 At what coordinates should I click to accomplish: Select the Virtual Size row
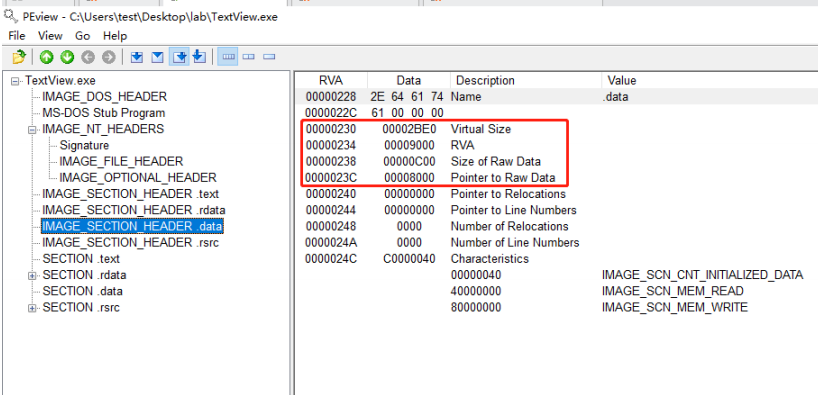point(557,129)
